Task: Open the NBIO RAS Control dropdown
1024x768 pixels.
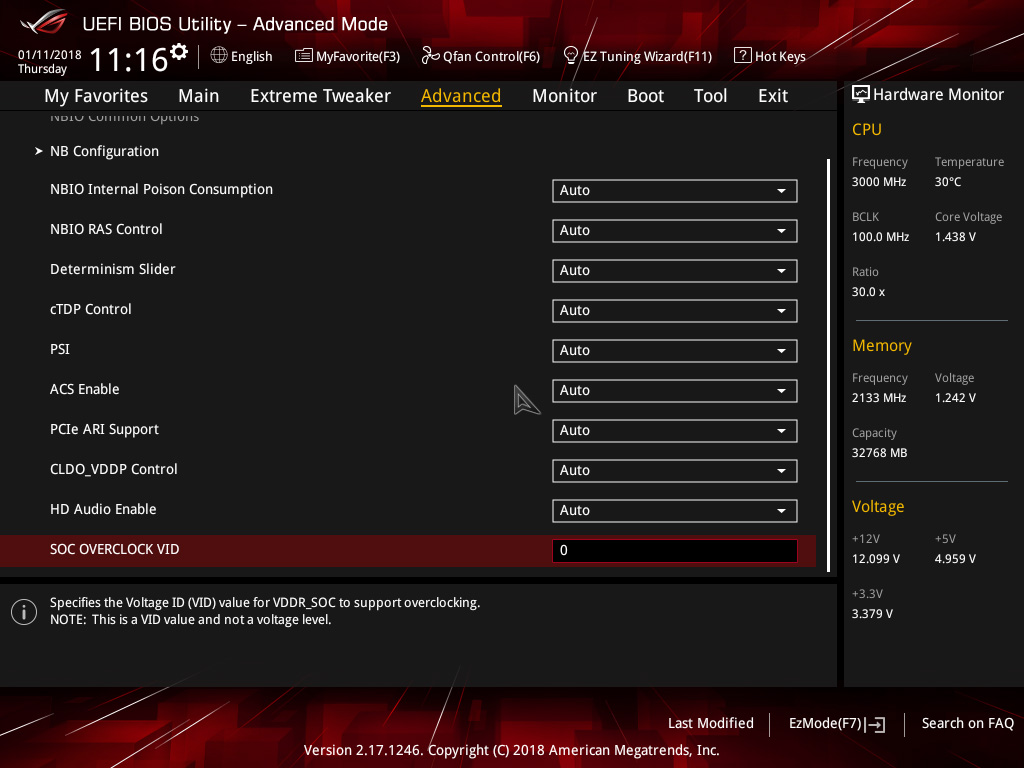Action: 675,231
